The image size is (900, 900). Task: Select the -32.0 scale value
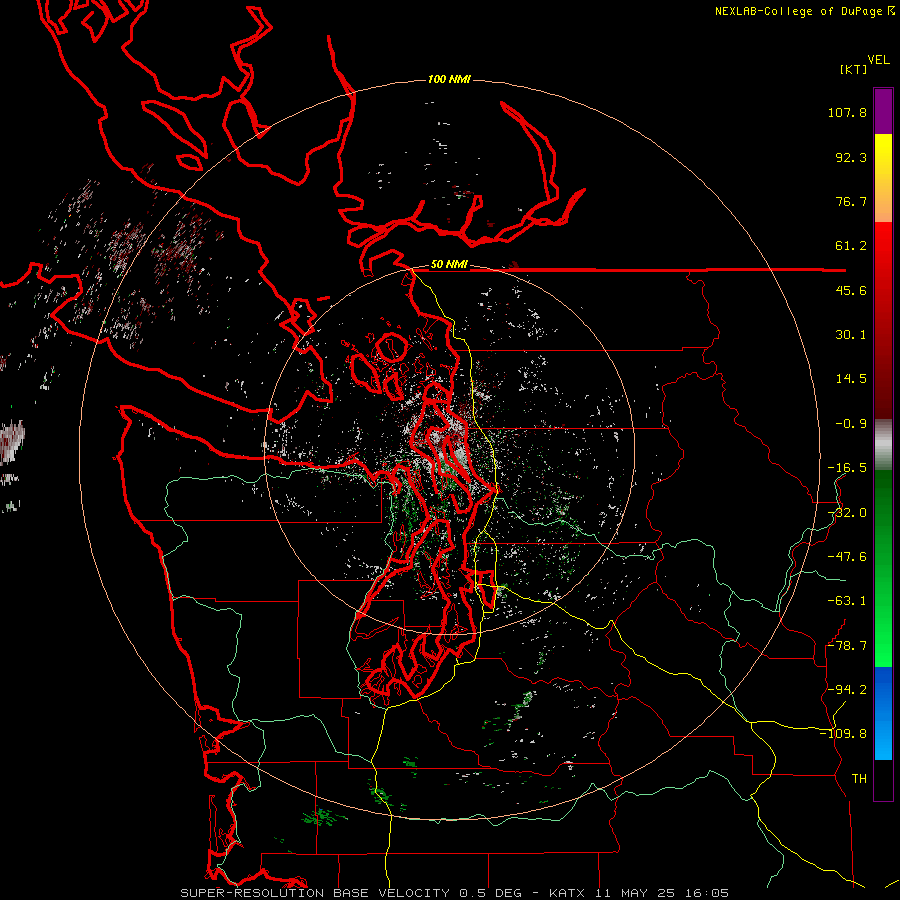(847, 513)
